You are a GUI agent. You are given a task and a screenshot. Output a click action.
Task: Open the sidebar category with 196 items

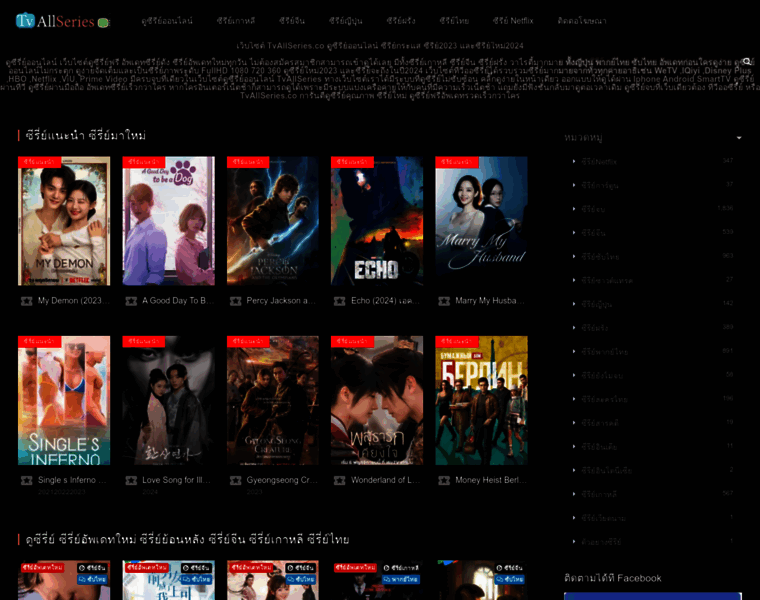click(604, 399)
